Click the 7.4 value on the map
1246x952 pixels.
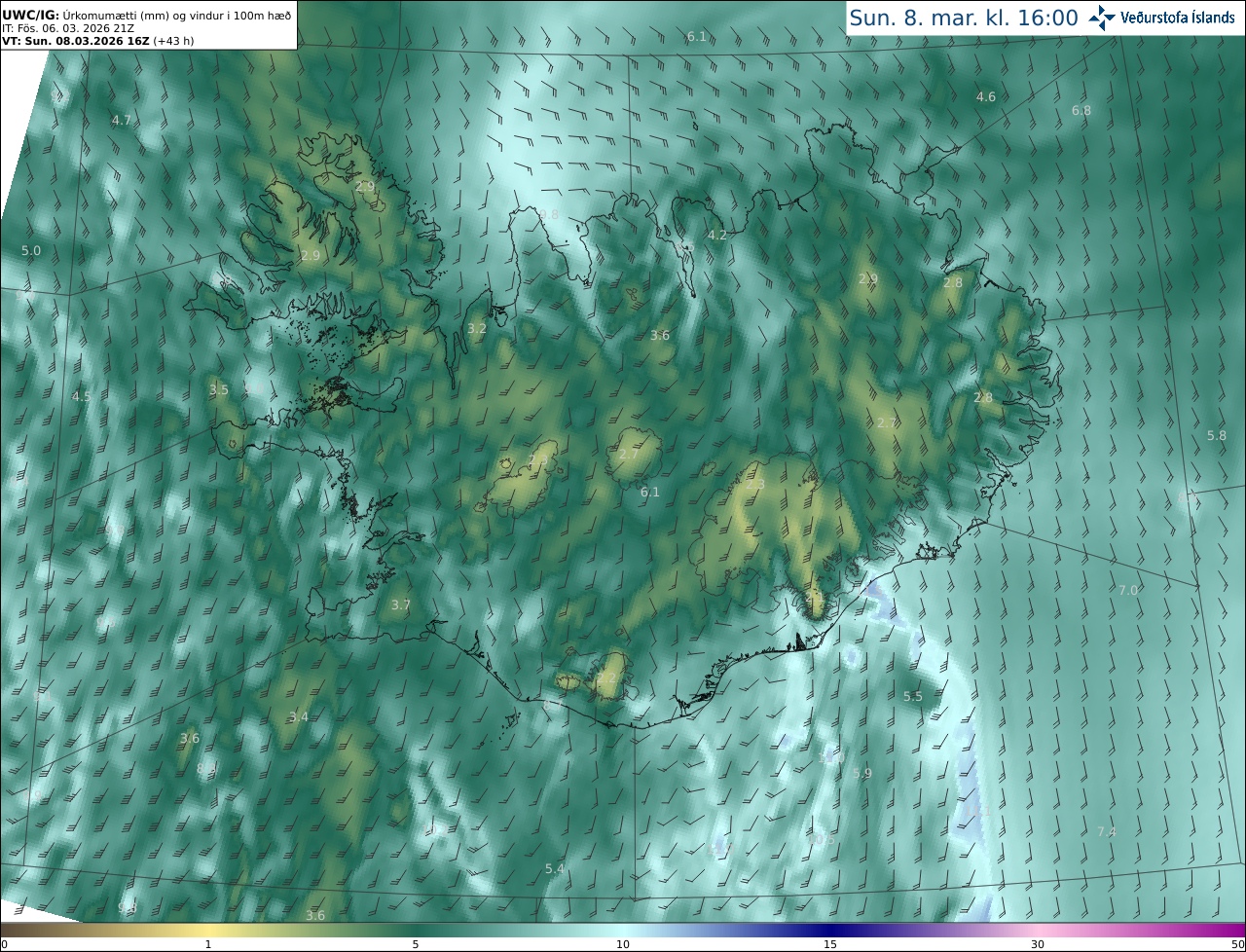click(x=1107, y=831)
